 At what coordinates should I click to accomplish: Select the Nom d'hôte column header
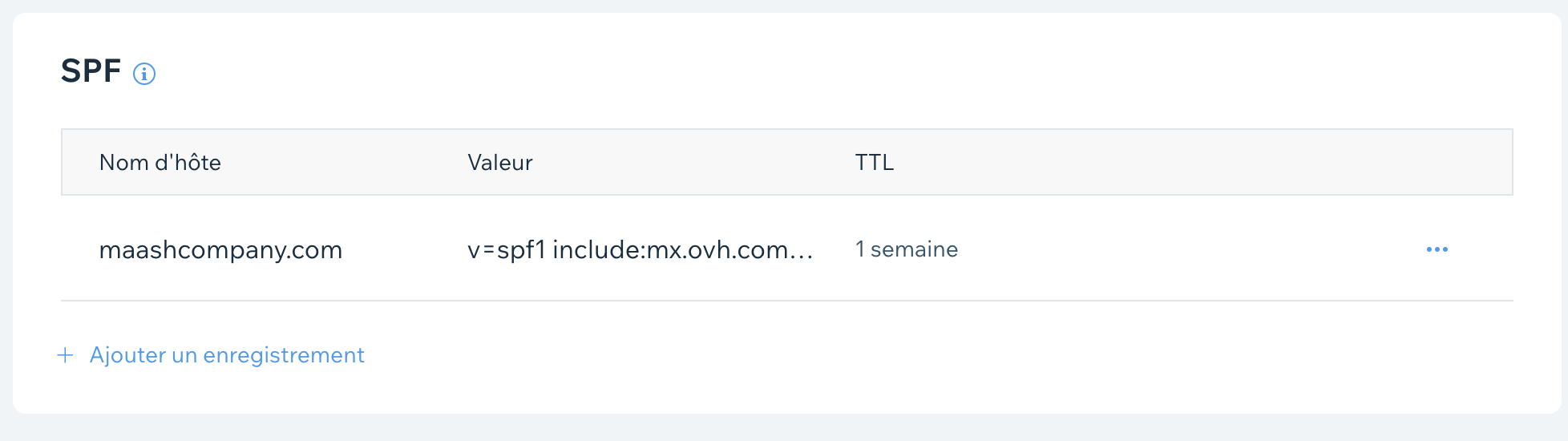pyautogui.click(x=160, y=163)
